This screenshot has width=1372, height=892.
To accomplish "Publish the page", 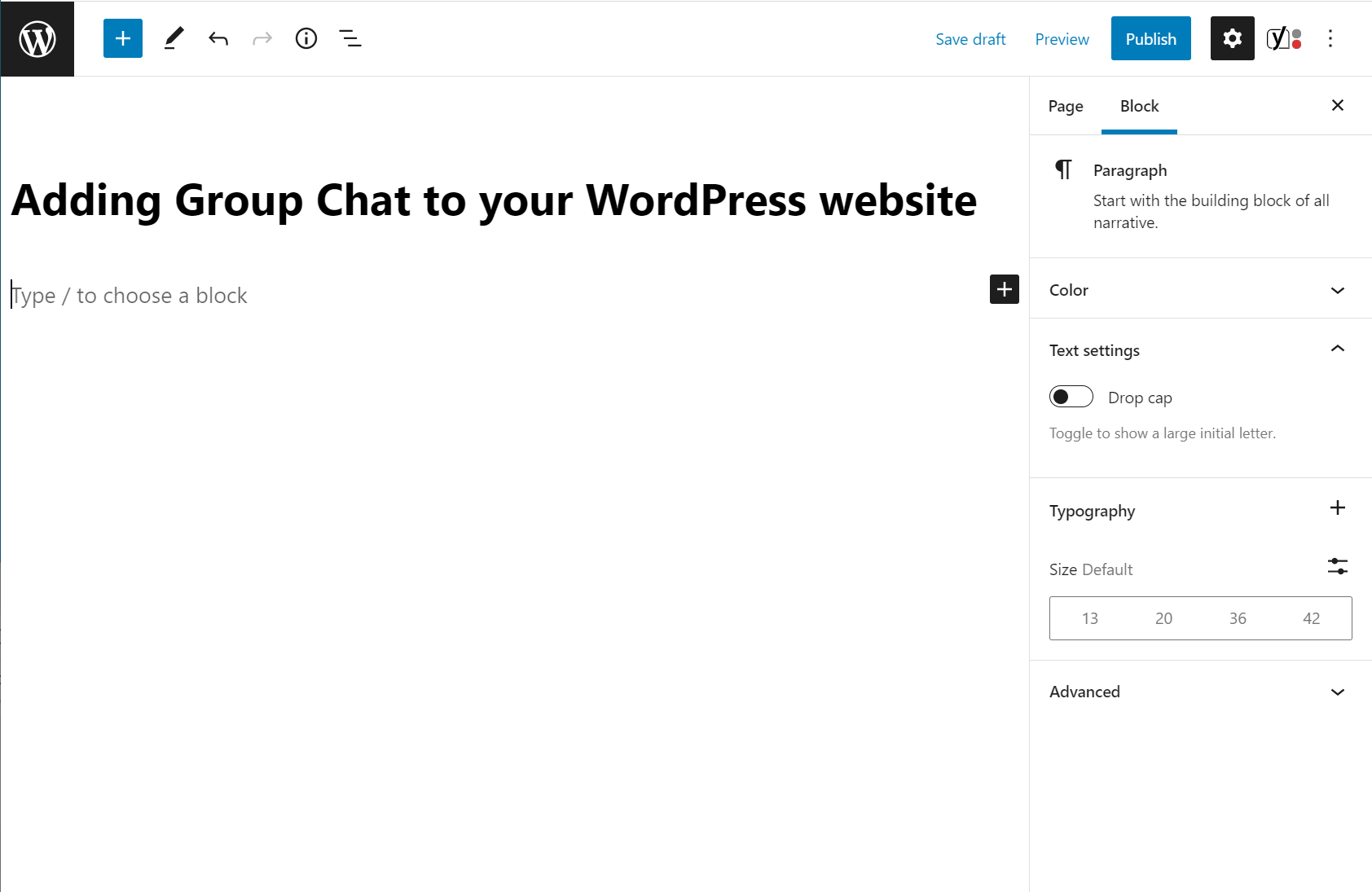I will point(1151,38).
